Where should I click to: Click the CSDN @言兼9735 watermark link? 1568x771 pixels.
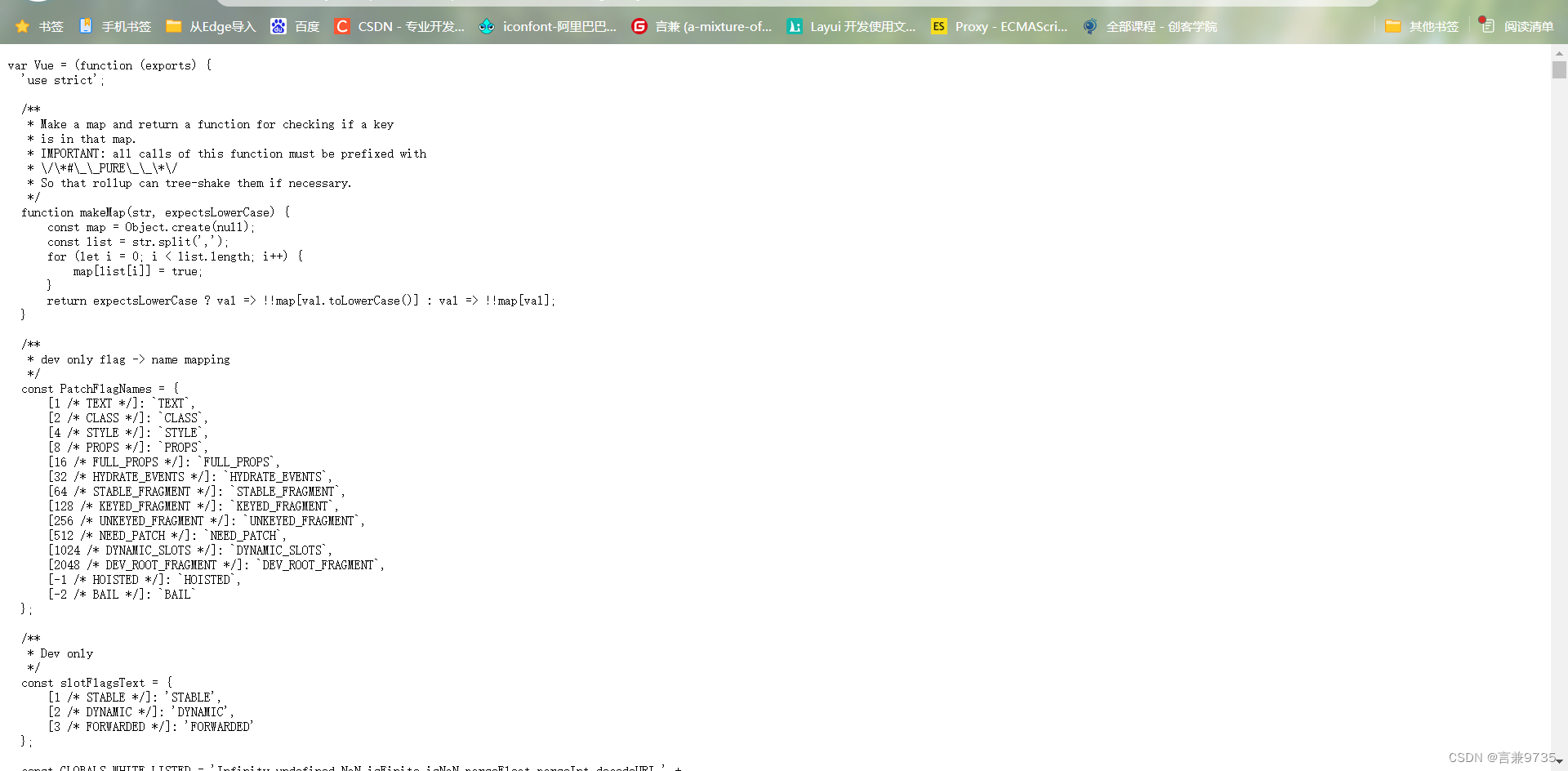tap(1501, 757)
